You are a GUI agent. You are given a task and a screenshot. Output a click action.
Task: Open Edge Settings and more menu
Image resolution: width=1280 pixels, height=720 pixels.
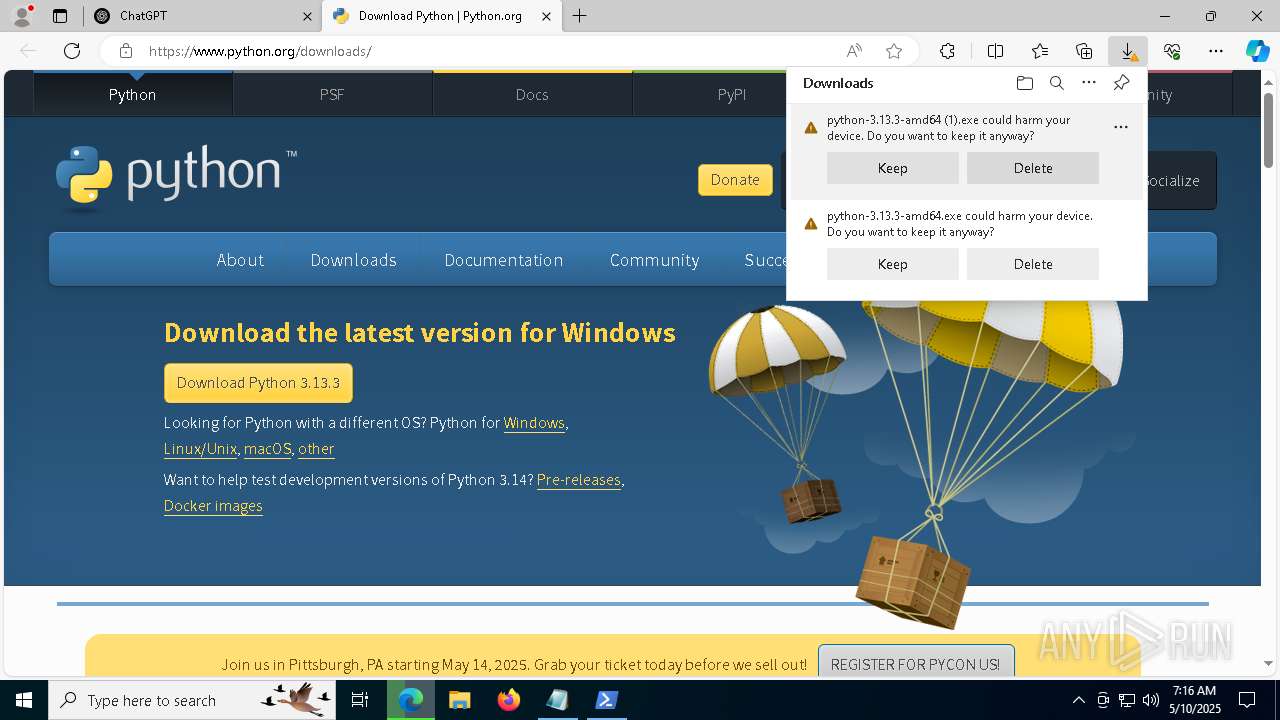click(x=1216, y=51)
